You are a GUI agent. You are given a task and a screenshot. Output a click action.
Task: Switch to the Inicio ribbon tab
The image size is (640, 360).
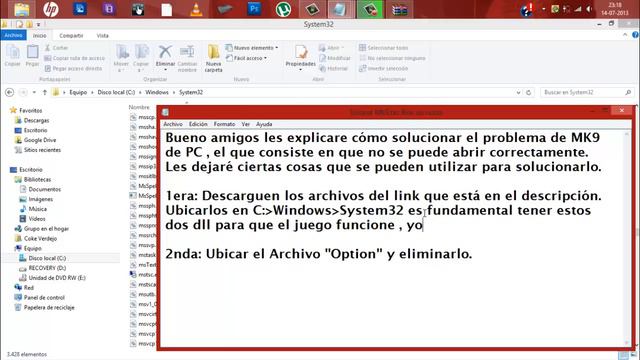40,36
